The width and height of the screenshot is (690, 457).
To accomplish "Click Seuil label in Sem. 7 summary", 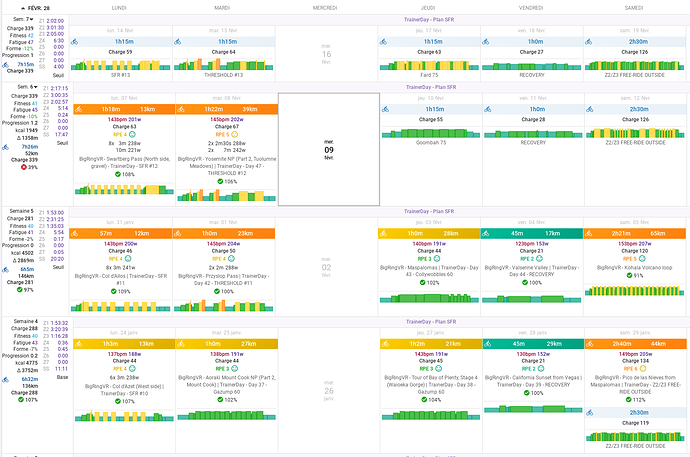I will [x=59, y=75].
